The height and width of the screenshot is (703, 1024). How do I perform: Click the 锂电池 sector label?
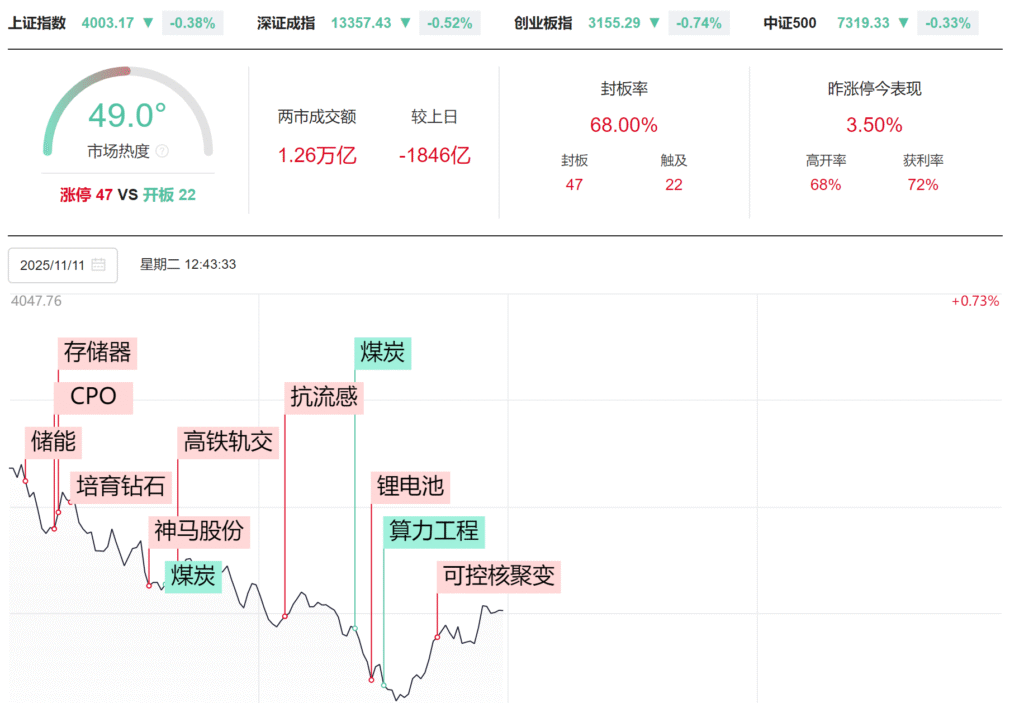[409, 487]
